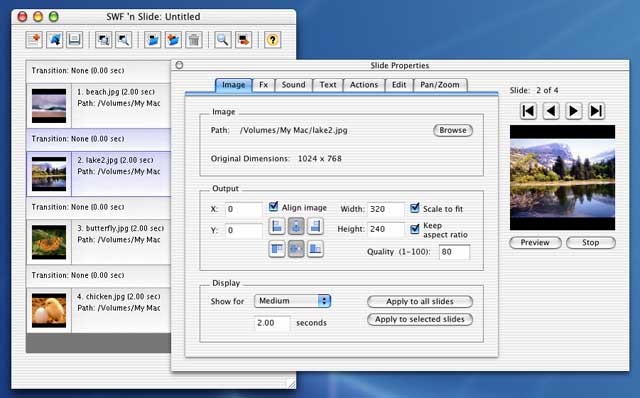Viewport: 640px width, 398px height.
Task: Click the magnifying glass preview icon in toolbar
Action: [x=223, y=40]
